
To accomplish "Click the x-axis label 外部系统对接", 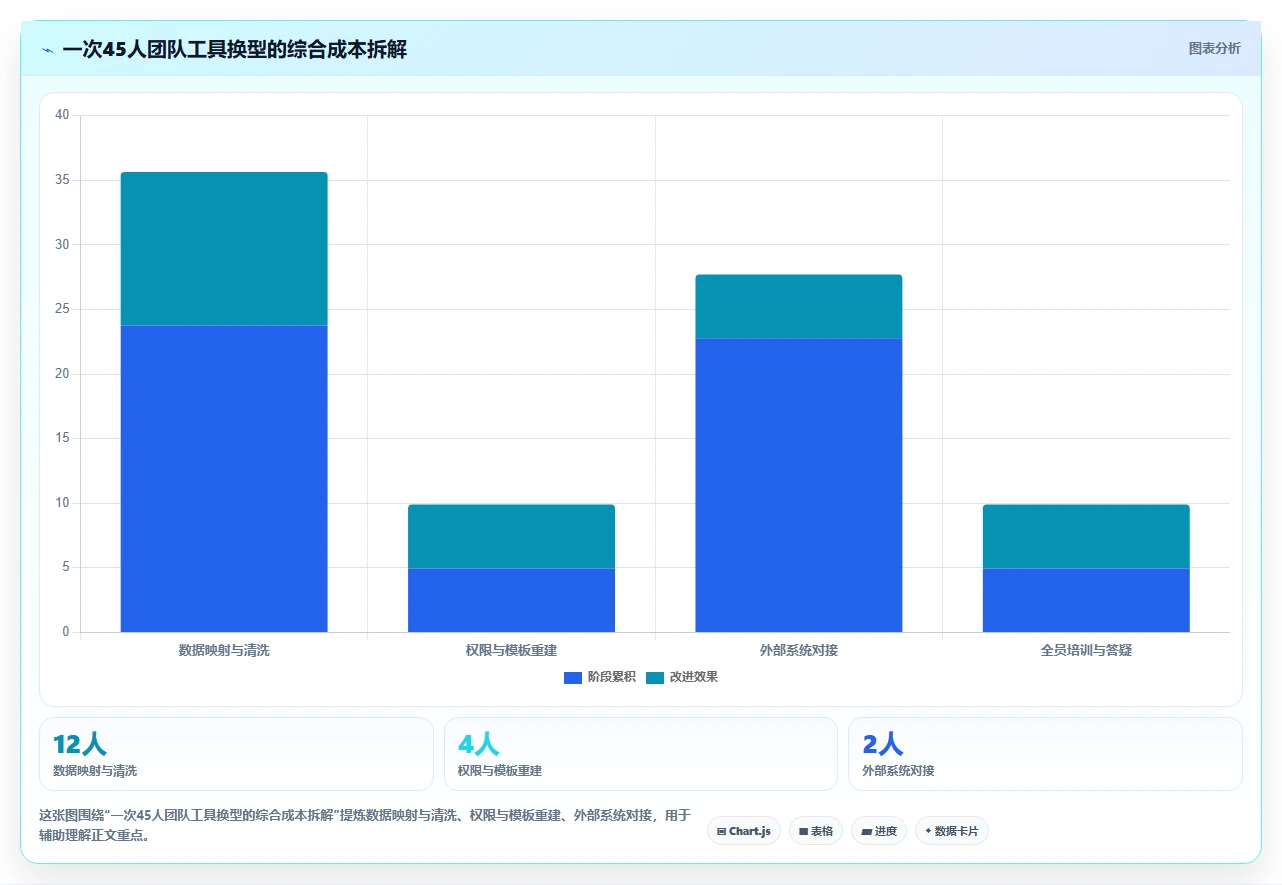I will (799, 650).
